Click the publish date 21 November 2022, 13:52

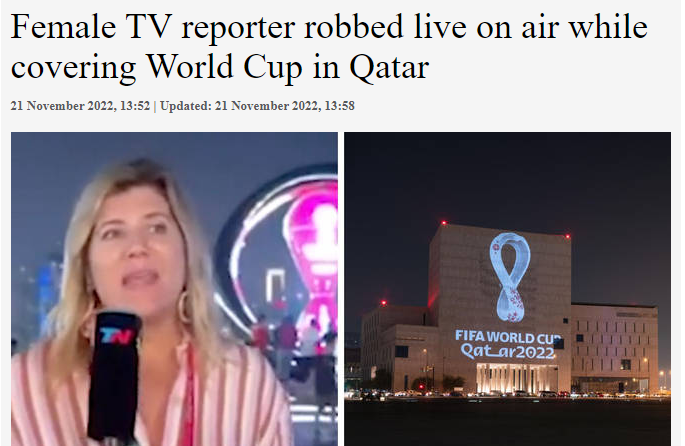[80, 106]
